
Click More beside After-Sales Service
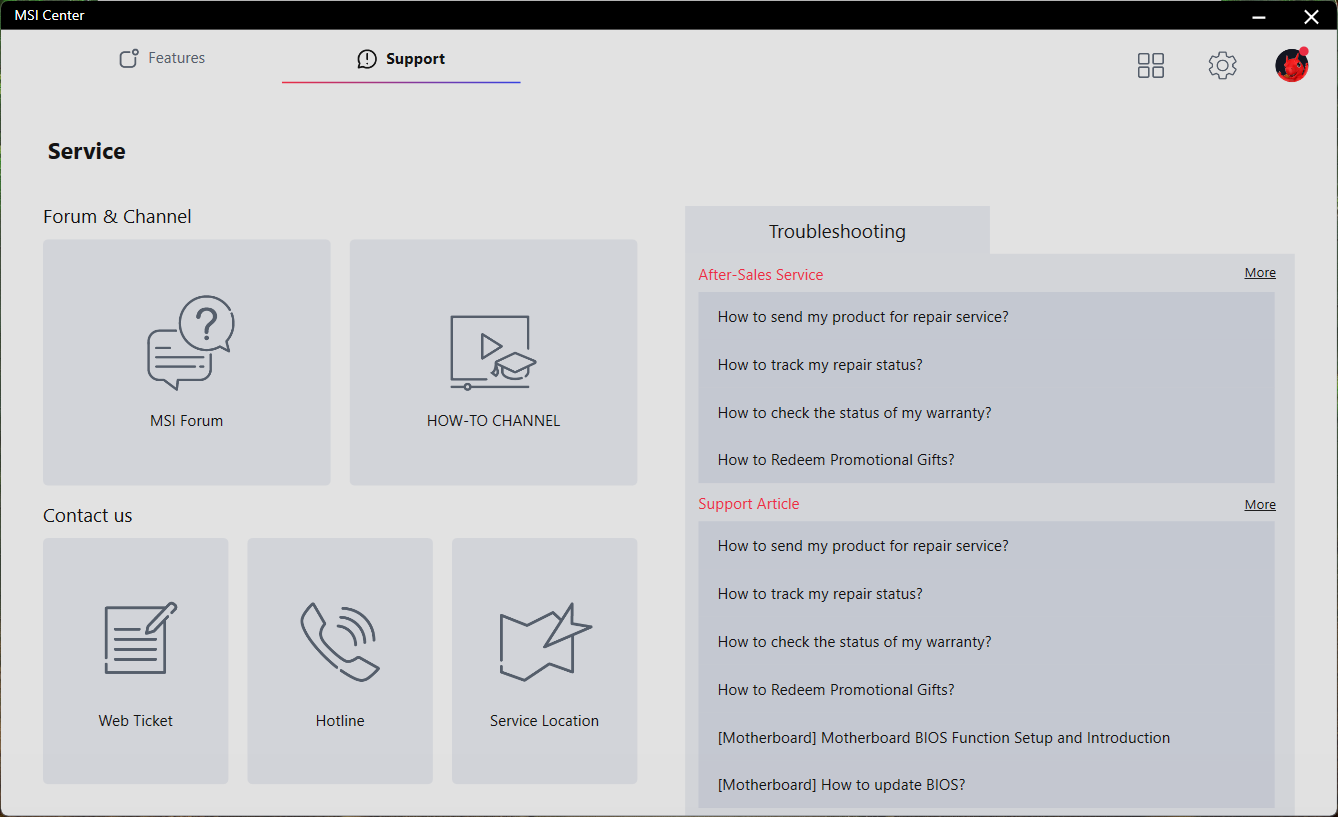(x=1260, y=273)
